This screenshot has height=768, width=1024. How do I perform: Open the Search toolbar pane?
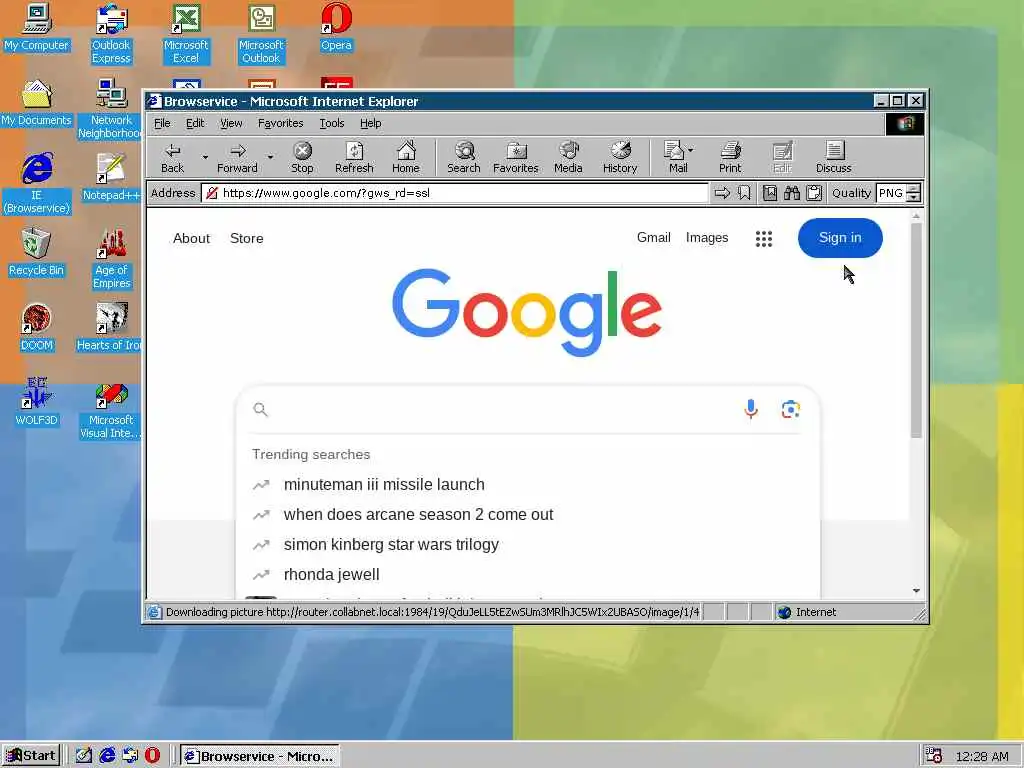pyautogui.click(x=464, y=158)
